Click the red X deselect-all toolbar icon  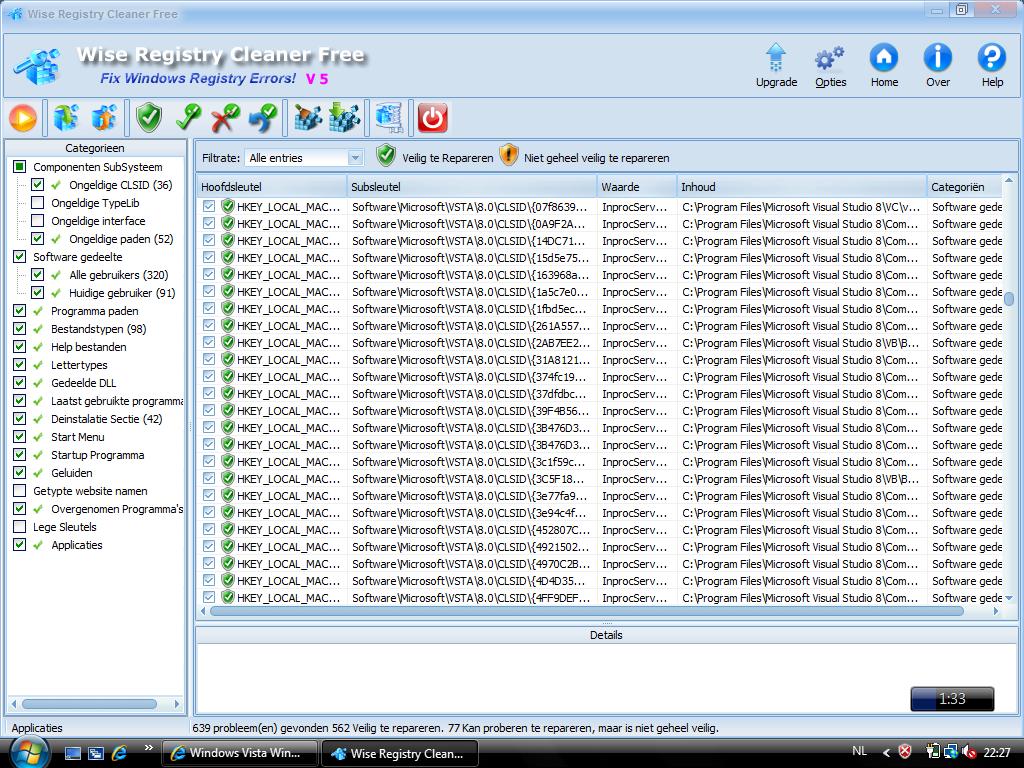point(225,118)
